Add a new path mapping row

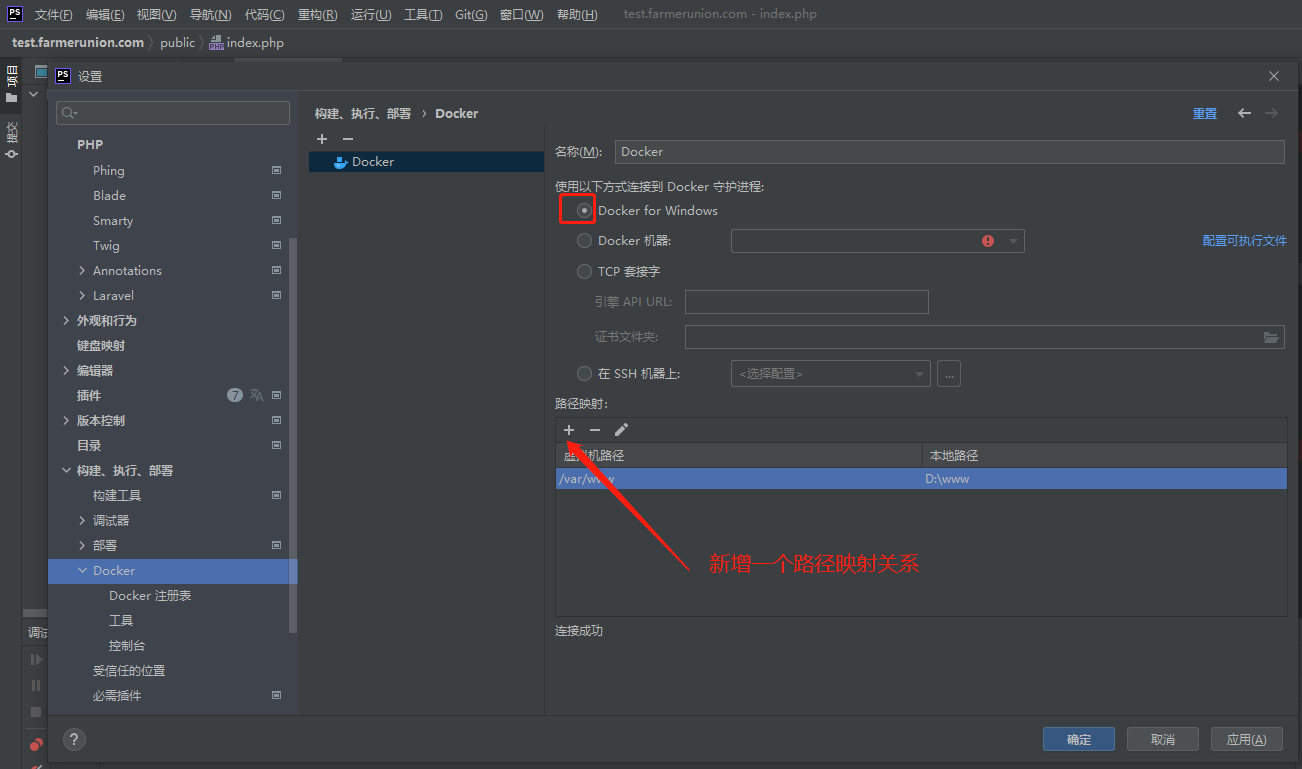(569, 430)
